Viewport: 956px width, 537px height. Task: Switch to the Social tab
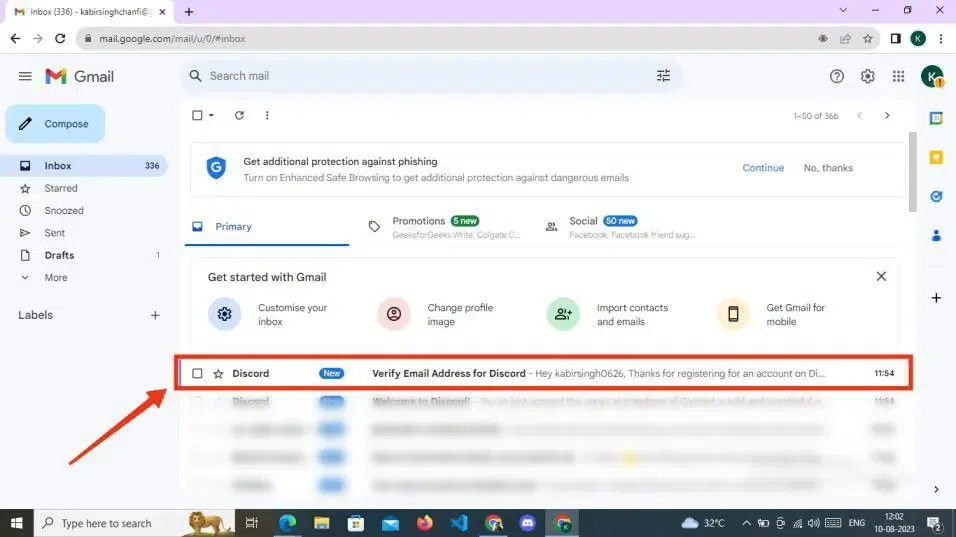[x=620, y=227]
